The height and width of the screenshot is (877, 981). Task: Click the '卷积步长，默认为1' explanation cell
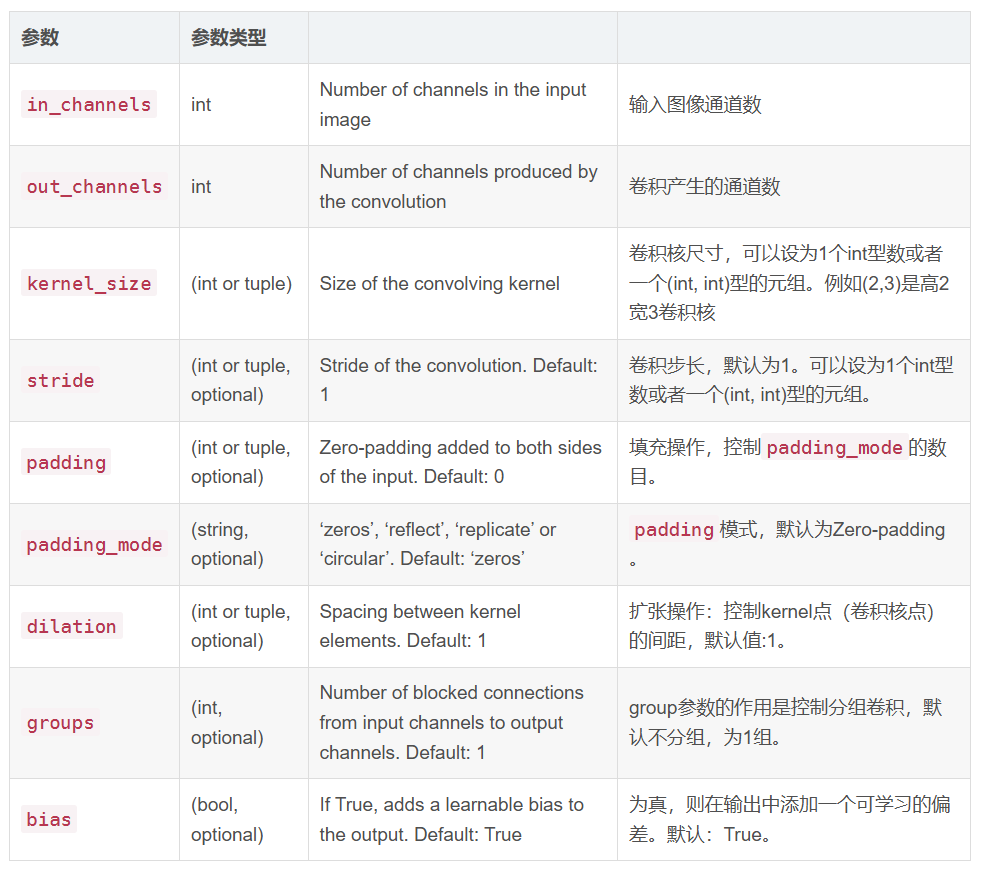791,380
